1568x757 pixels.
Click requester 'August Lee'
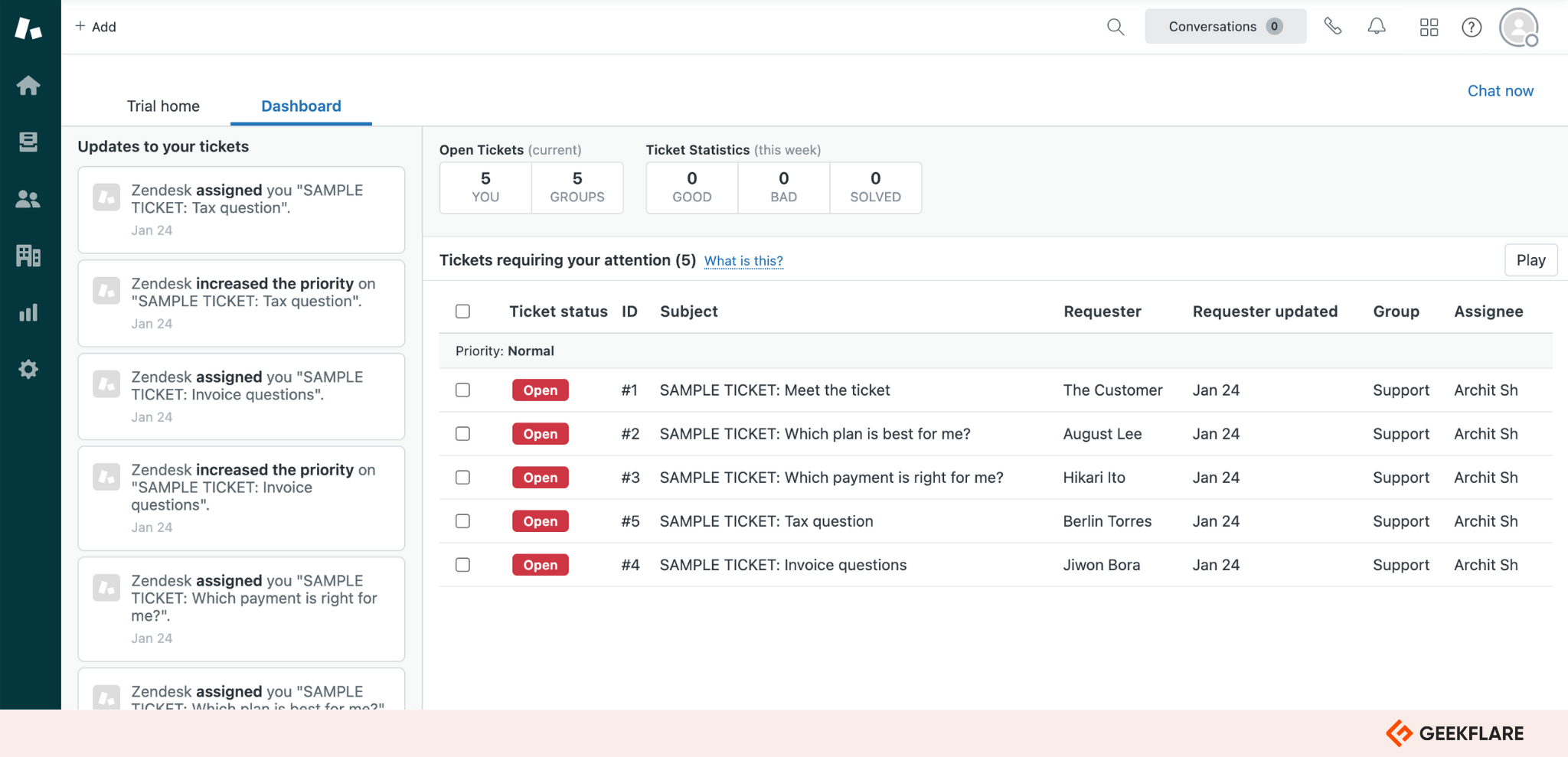tap(1102, 434)
